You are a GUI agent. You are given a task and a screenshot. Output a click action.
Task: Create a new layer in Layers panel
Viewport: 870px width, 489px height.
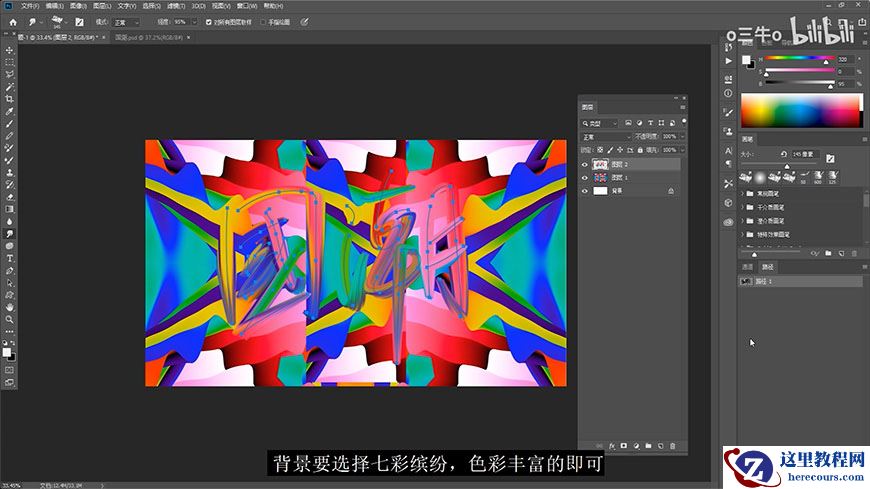point(660,446)
